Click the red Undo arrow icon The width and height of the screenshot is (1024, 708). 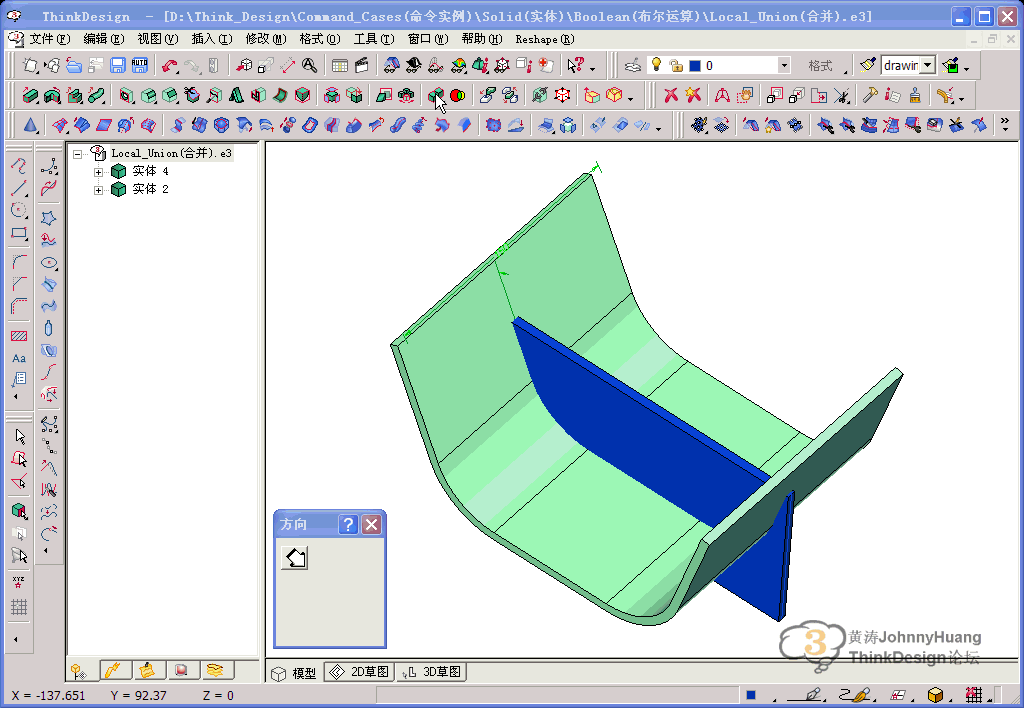[x=170, y=65]
